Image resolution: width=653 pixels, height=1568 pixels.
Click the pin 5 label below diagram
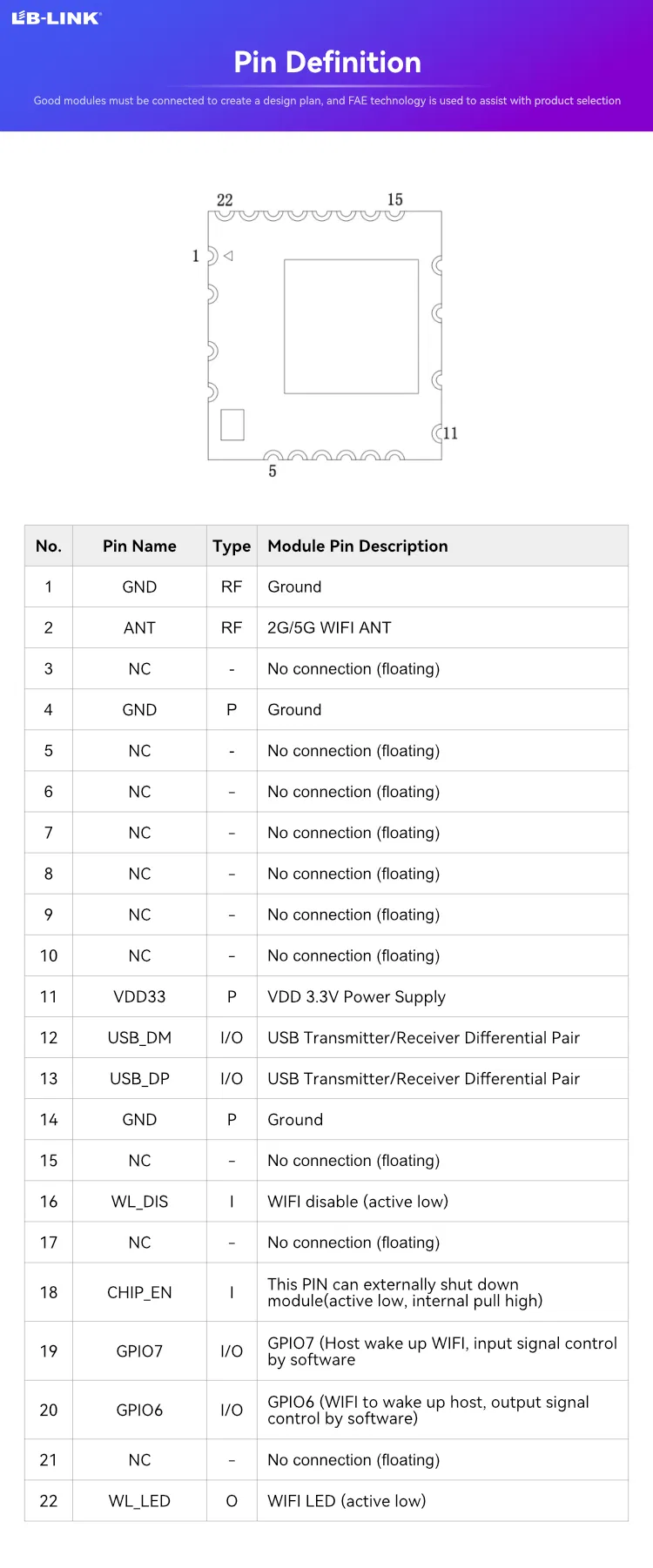pyautogui.click(x=273, y=472)
